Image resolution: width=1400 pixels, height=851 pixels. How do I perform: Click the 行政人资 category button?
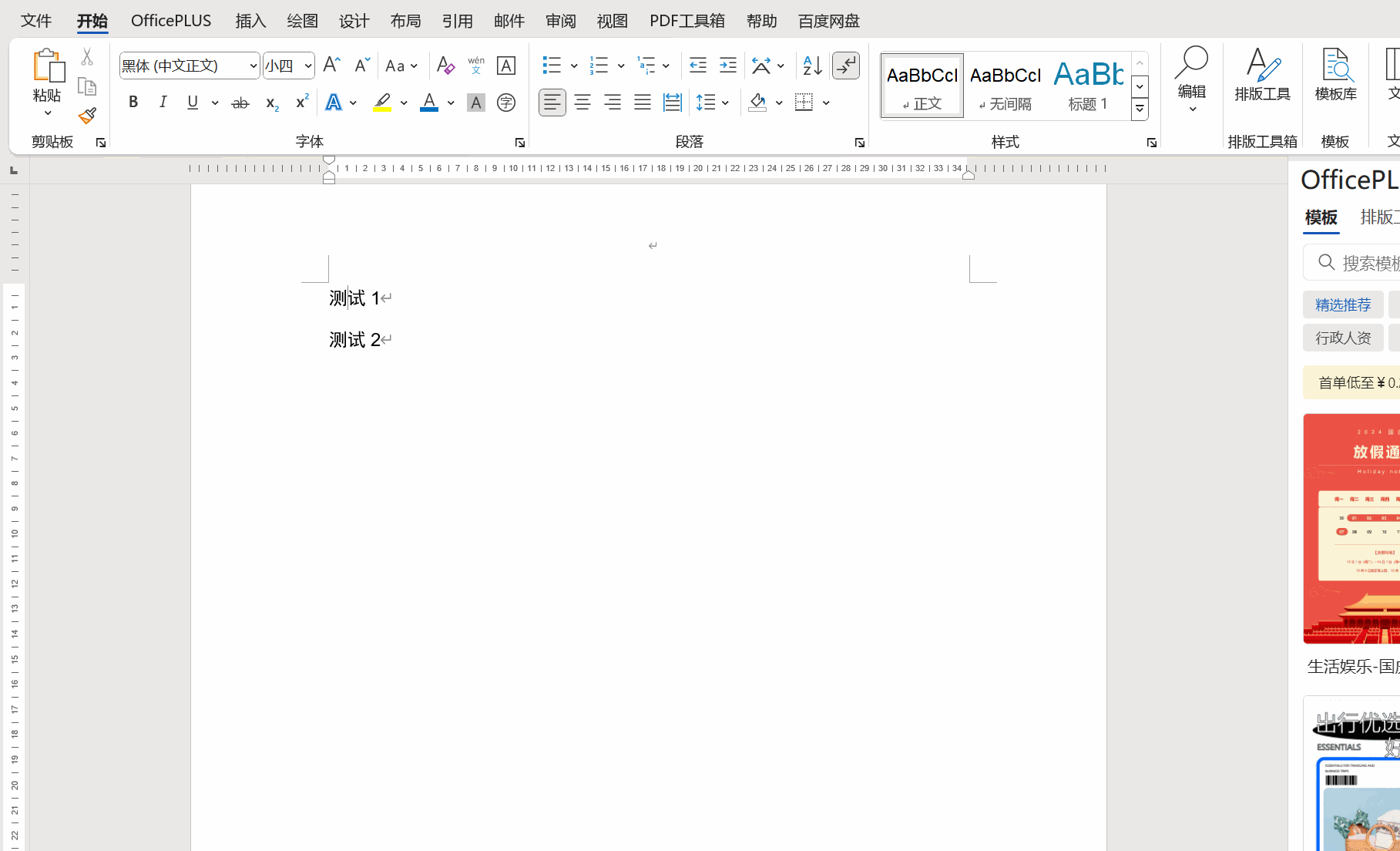(x=1343, y=338)
